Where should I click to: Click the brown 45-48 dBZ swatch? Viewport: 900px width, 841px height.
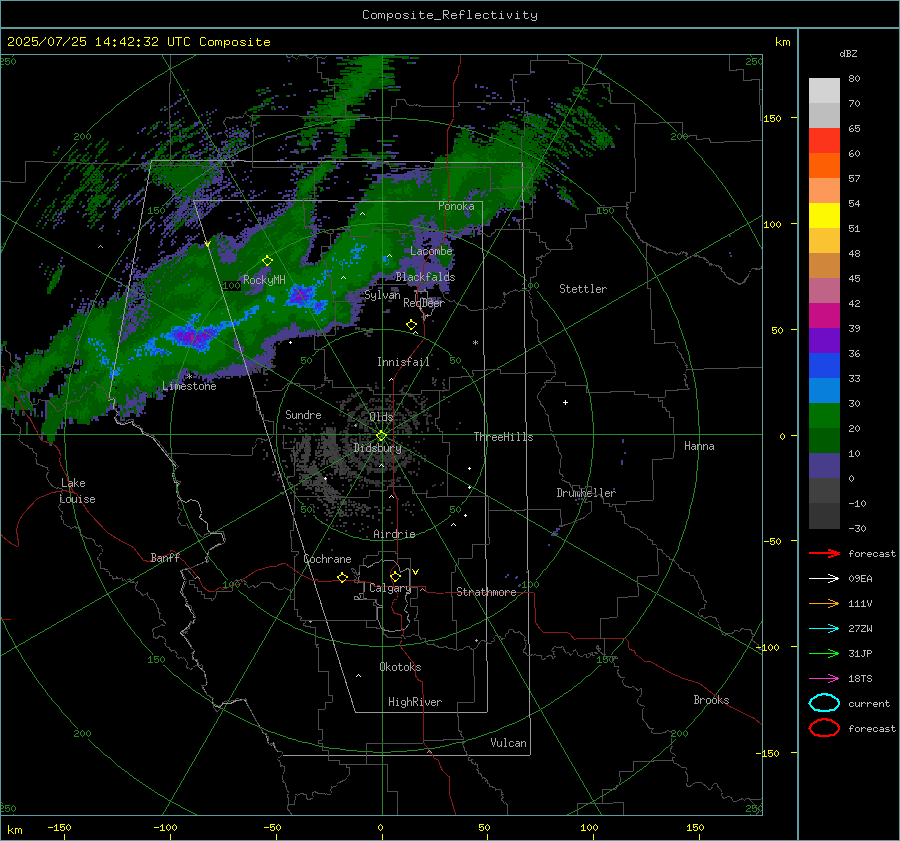click(x=824, y=266)
